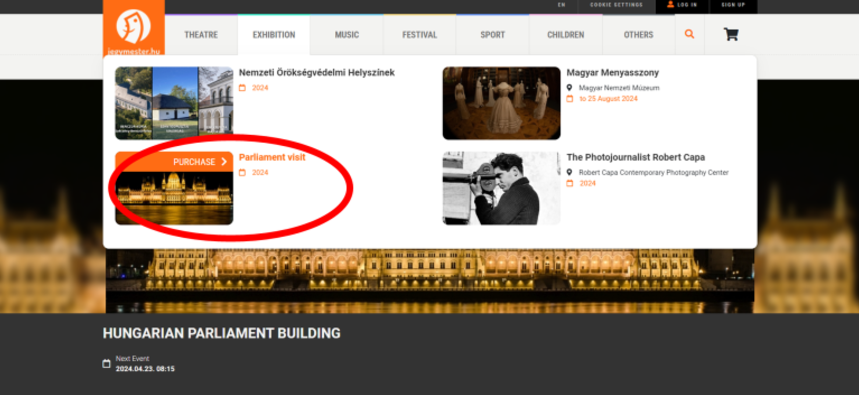Open The Photojournalist Robert Capa title
The height and width of the screenshot is (395, 859).
[635, 157]
